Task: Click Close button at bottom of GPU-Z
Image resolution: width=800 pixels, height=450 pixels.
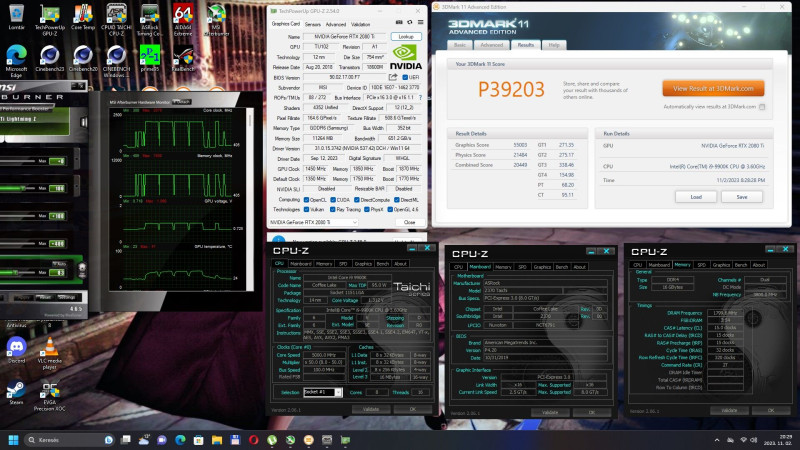Action: (410, 222)
